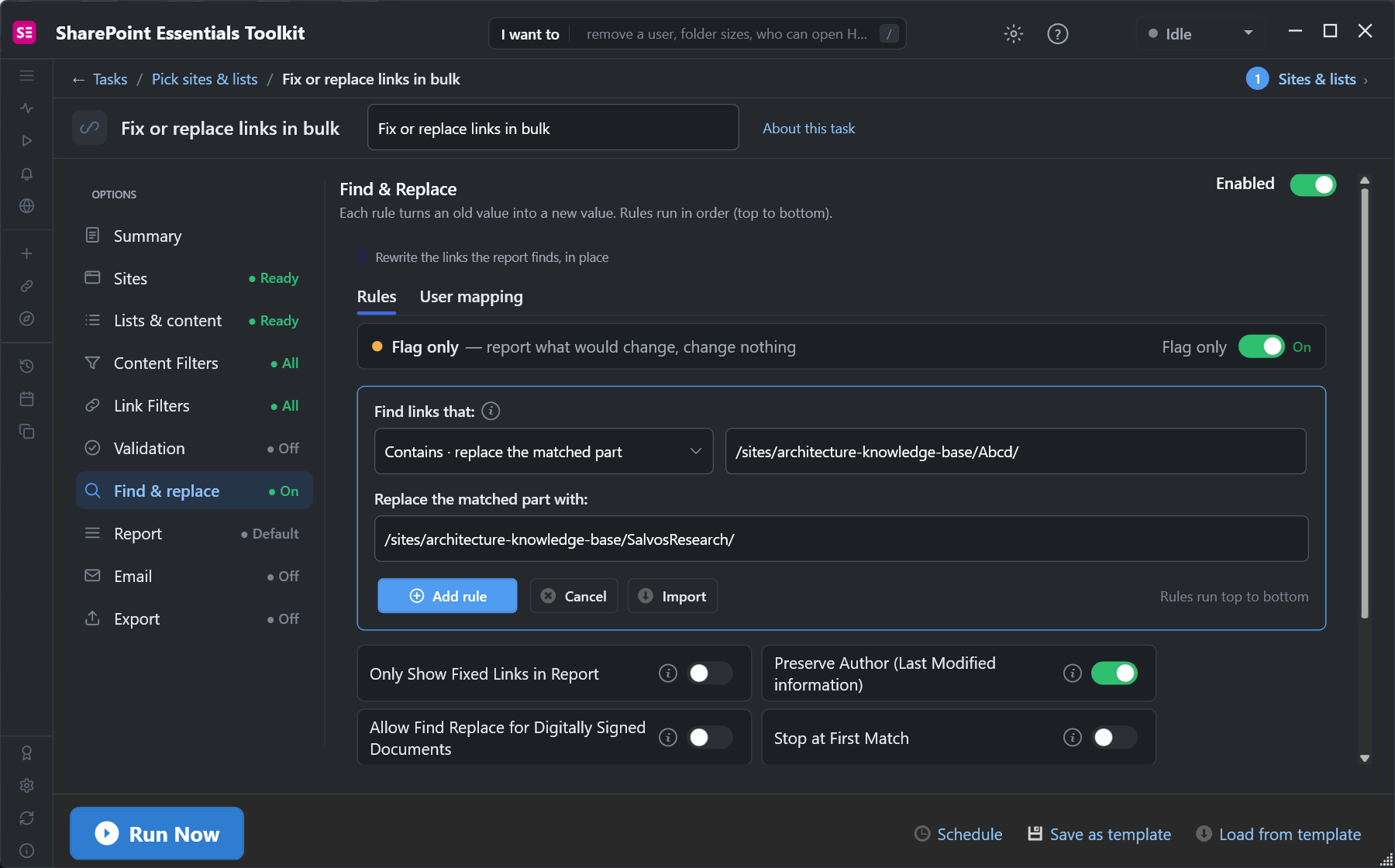This screenshot has width=1395, height=868.
Task: Open the Validation option
Action: pos(195,448)
